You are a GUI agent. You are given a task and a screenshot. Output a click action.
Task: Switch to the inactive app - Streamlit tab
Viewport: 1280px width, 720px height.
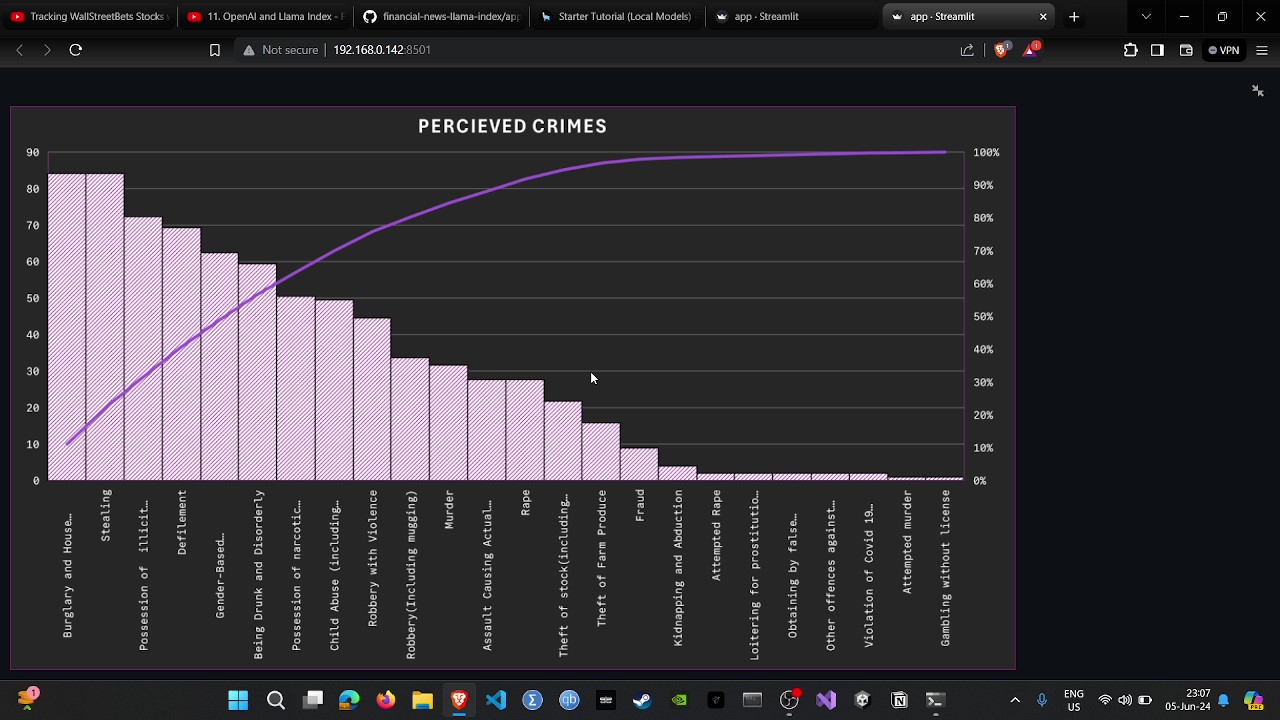[x=792, y=16]
